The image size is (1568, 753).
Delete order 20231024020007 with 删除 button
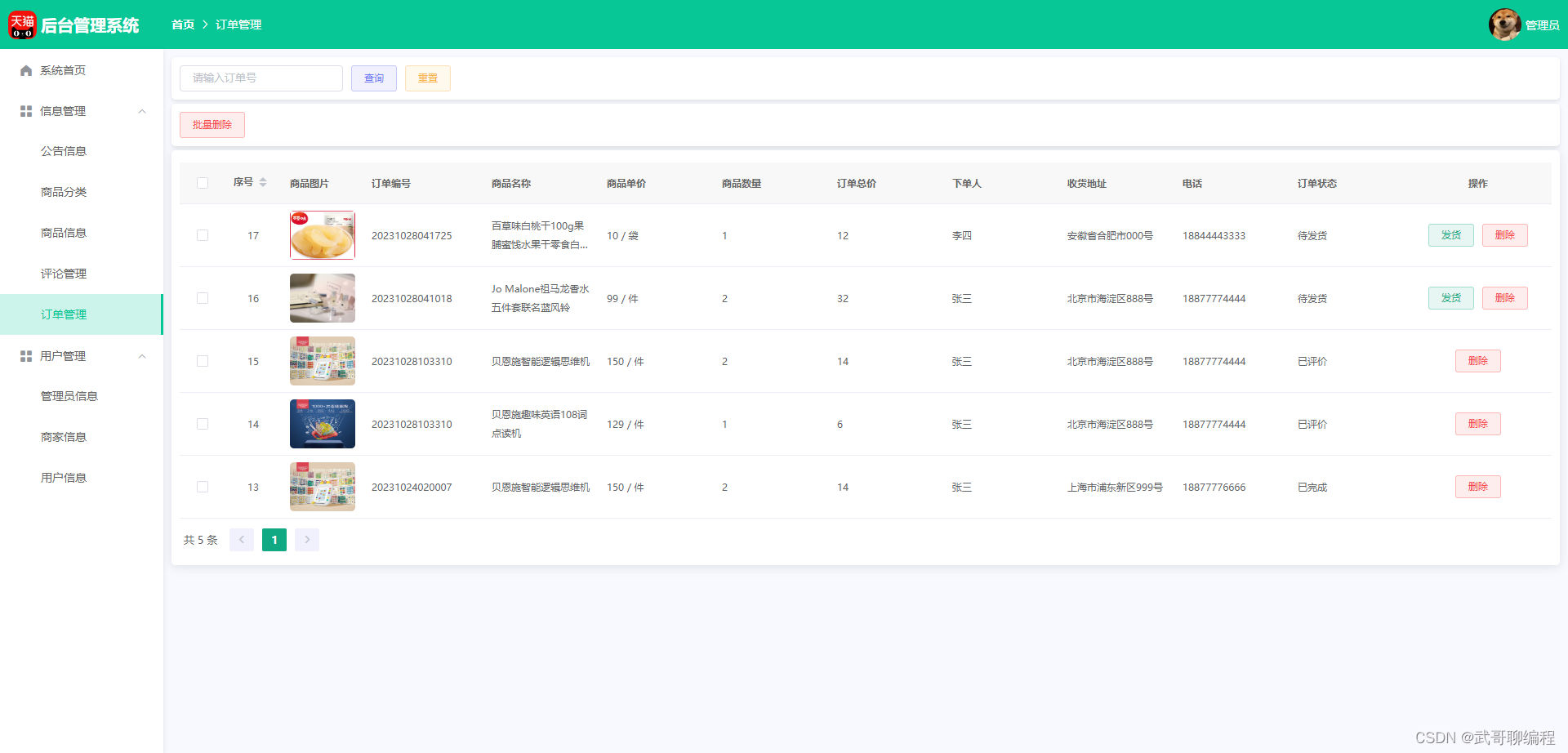tap(1477, 487)
